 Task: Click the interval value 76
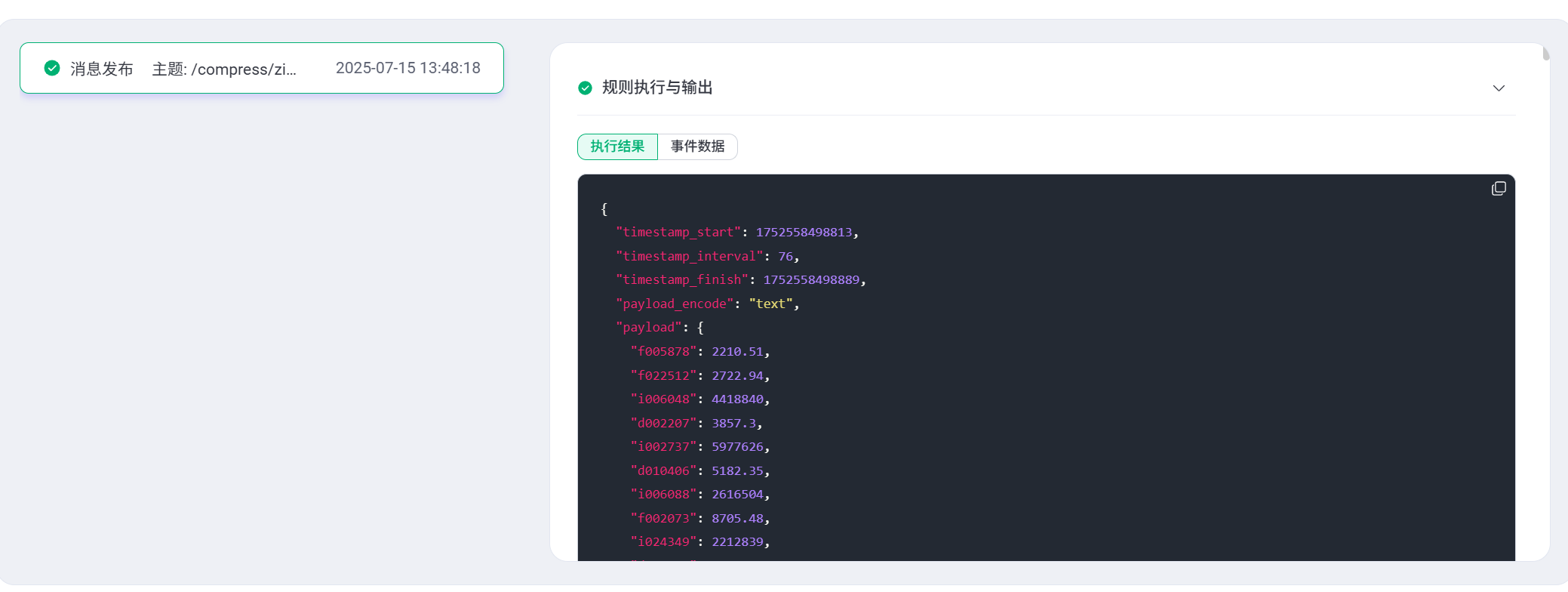(x=786, y=257)
